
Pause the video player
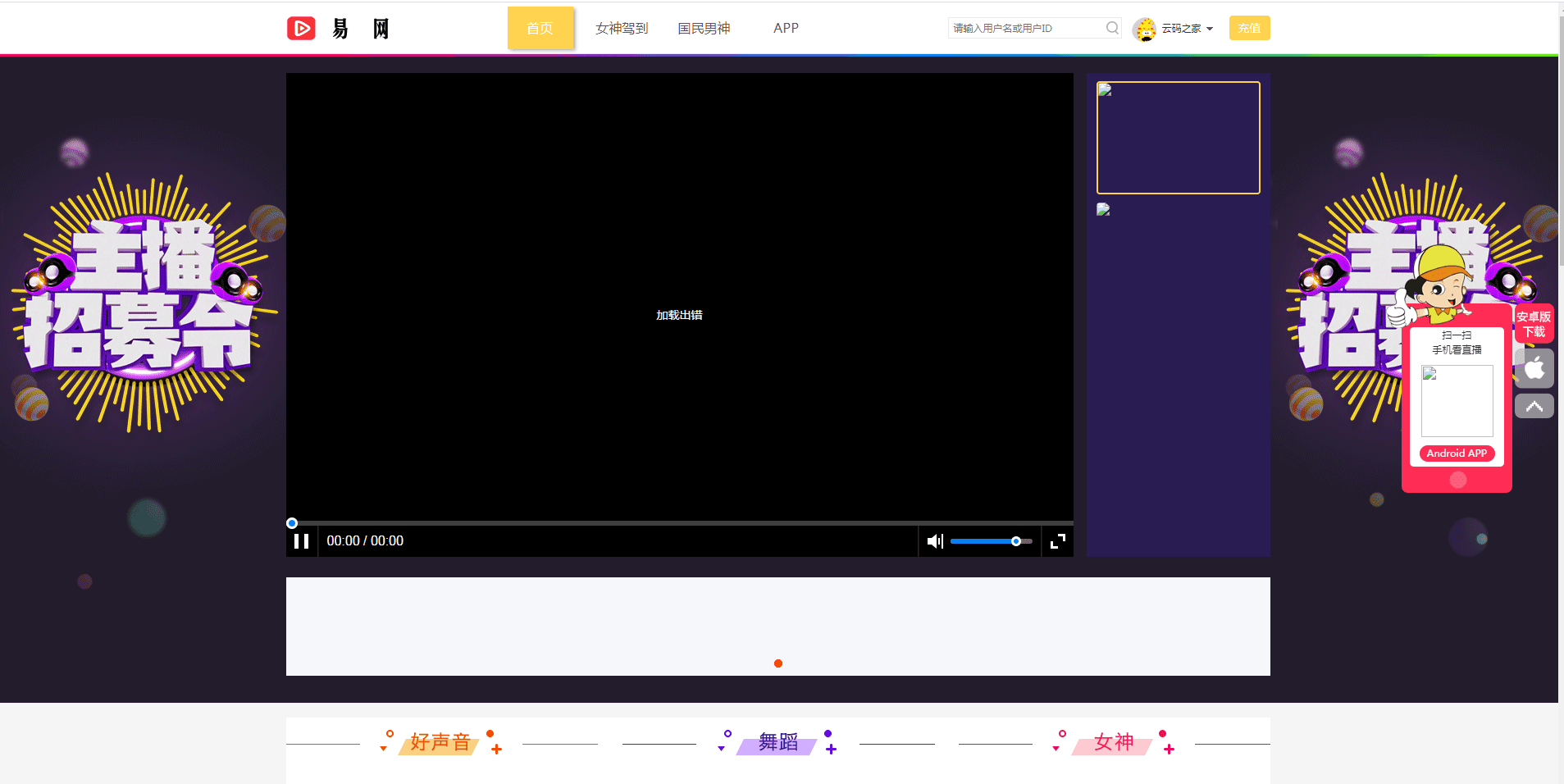[301, 541]
